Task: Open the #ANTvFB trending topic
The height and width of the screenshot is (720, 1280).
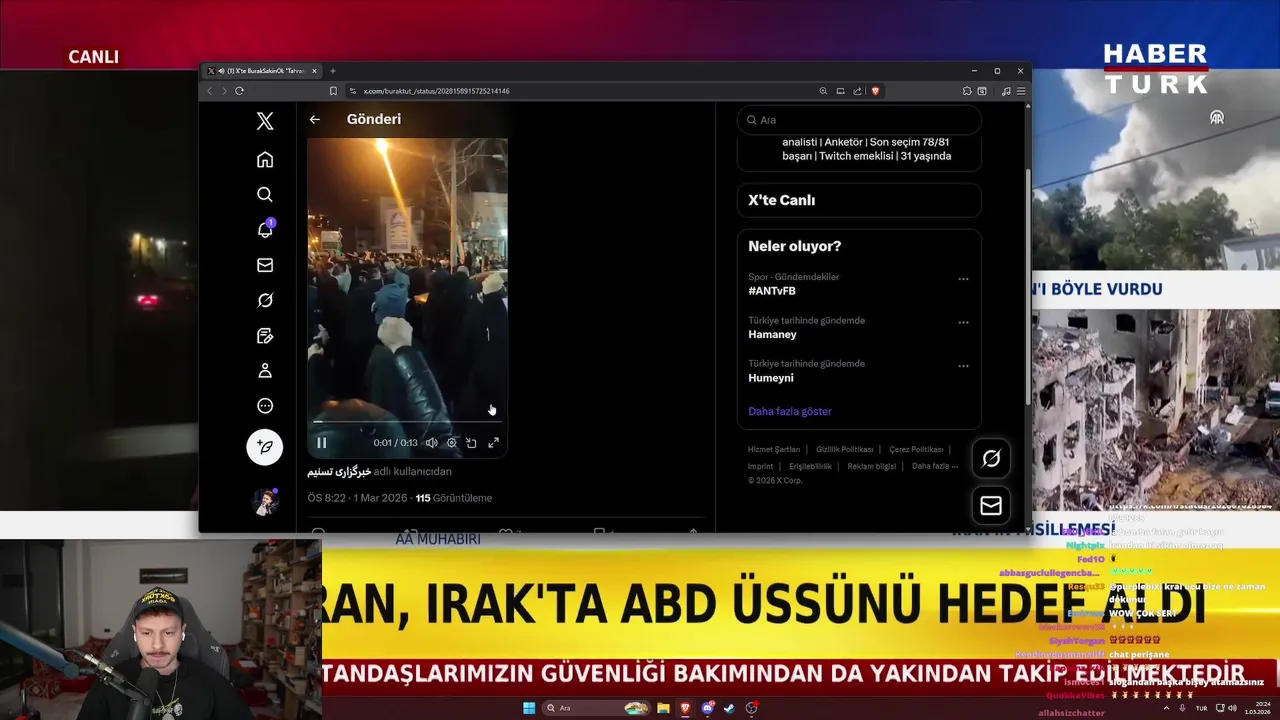Action: [x=772, y=291]
